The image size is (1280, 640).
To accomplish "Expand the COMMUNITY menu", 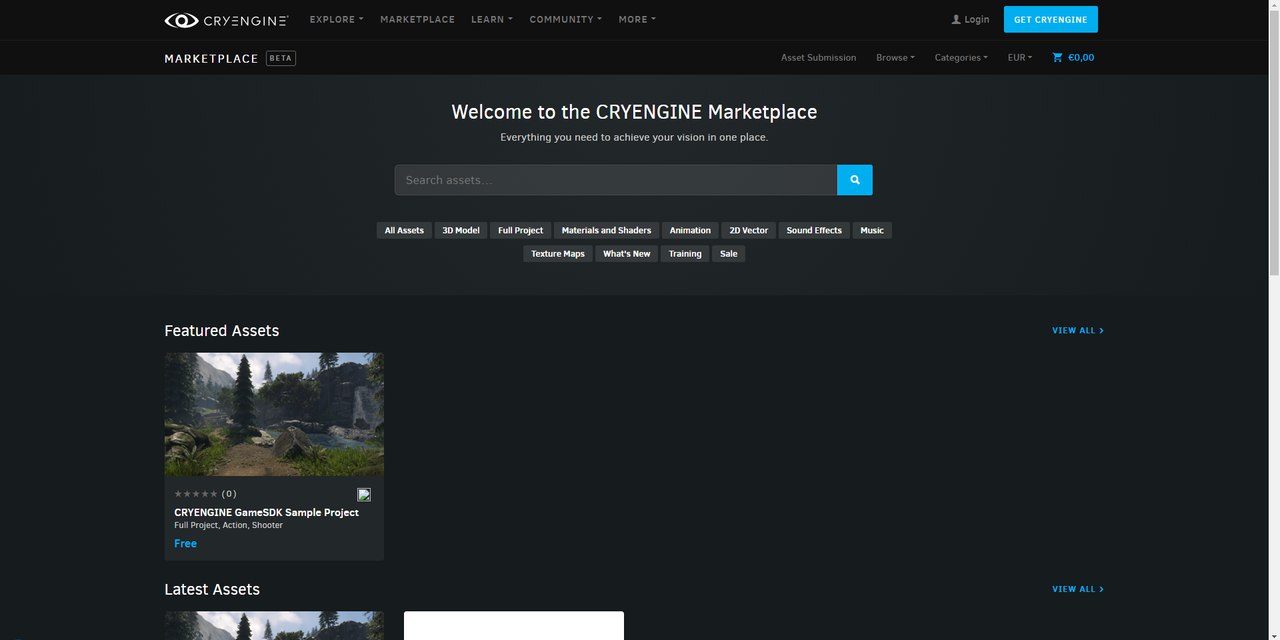I will pyautogui.click(x=566, y=19).
